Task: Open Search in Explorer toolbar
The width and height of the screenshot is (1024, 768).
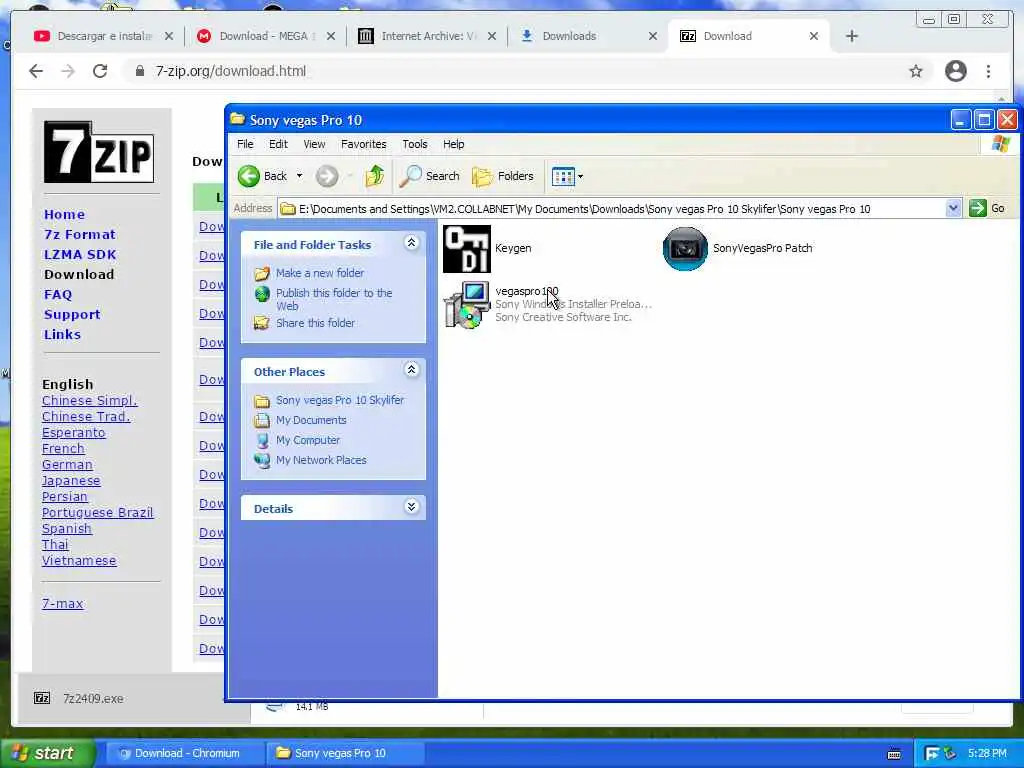Action: 430,176
